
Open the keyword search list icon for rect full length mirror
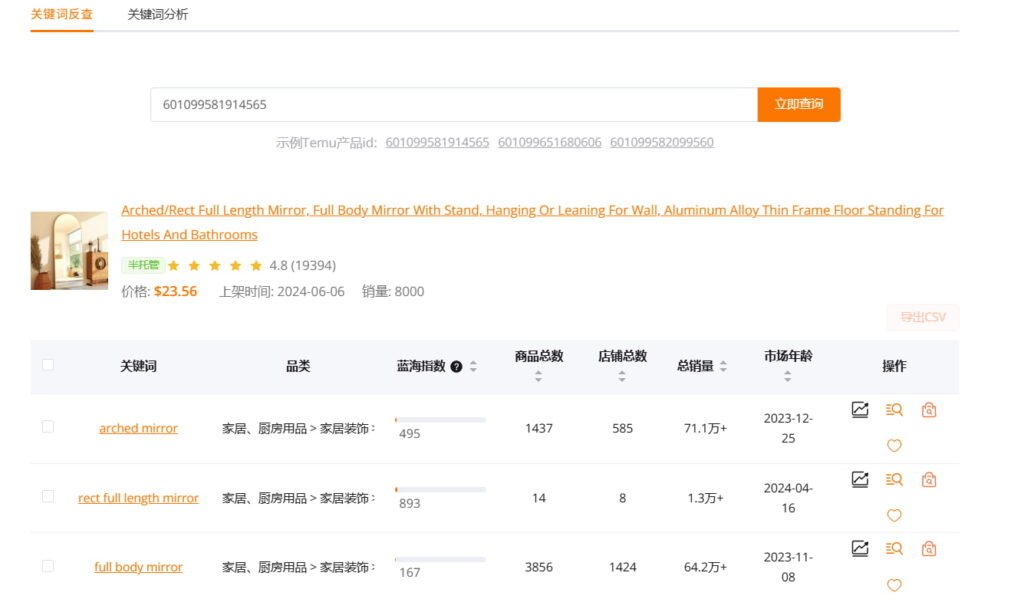894,479
